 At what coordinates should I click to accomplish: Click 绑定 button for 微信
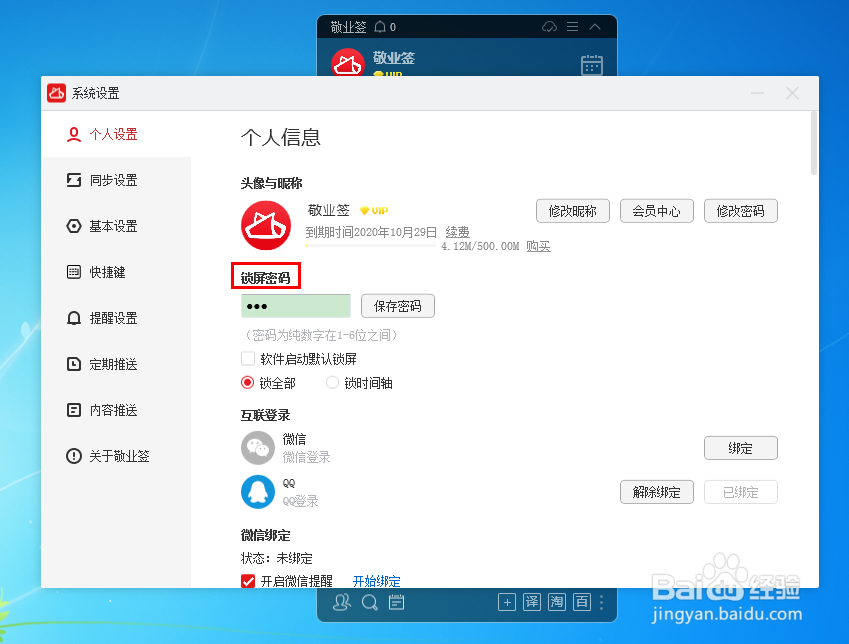741,448
